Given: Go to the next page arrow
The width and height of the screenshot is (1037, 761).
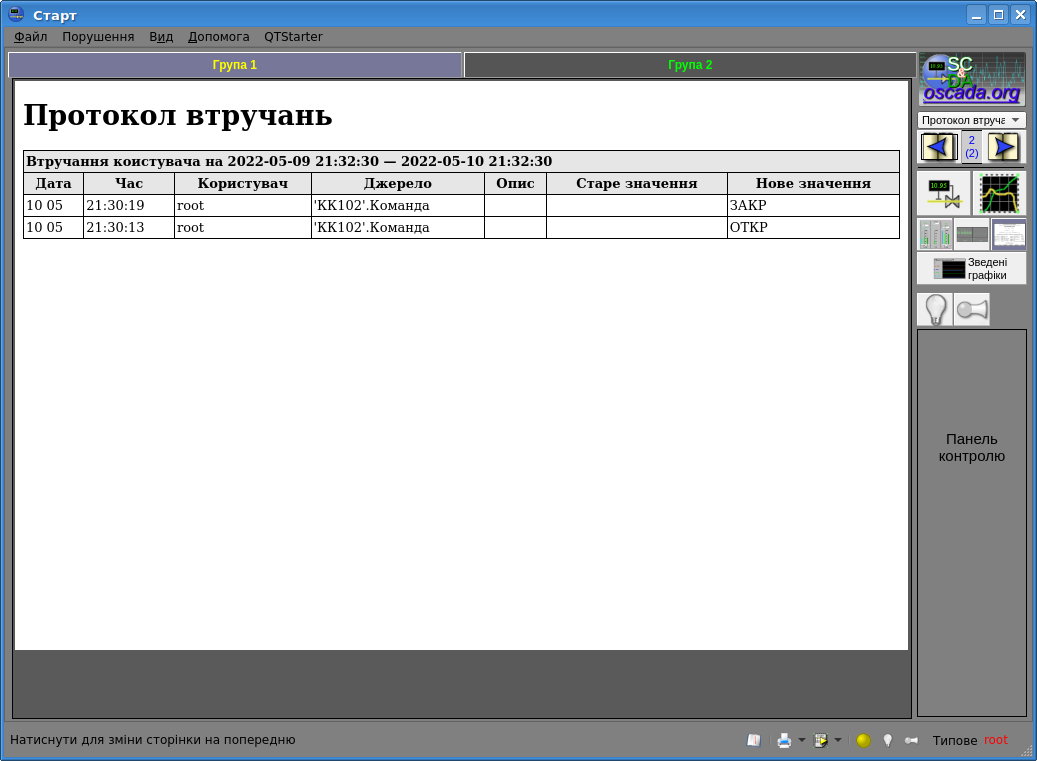Looking at the screenshot, I should tap(1004, 147).
